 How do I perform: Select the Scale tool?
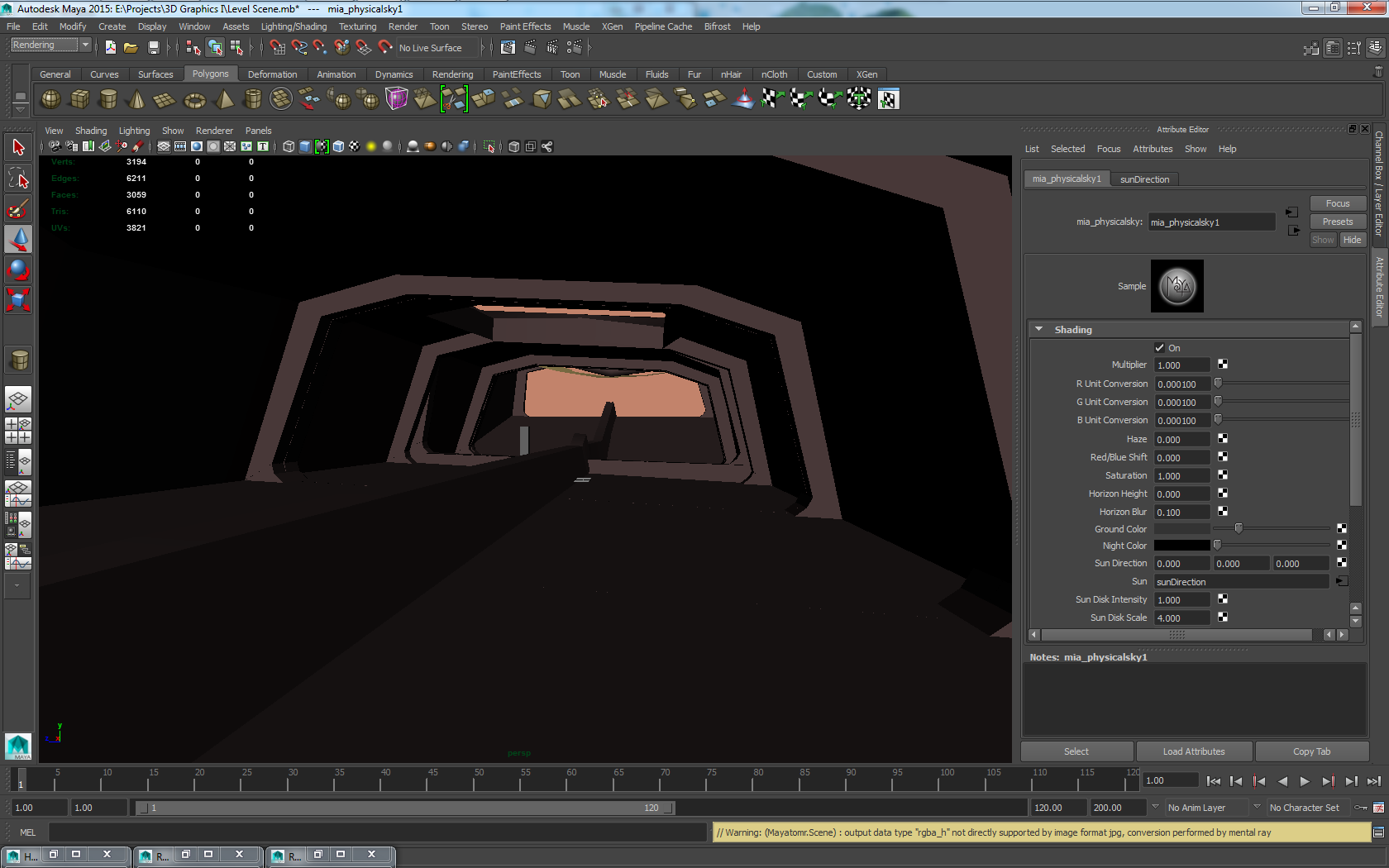point(18,301)
